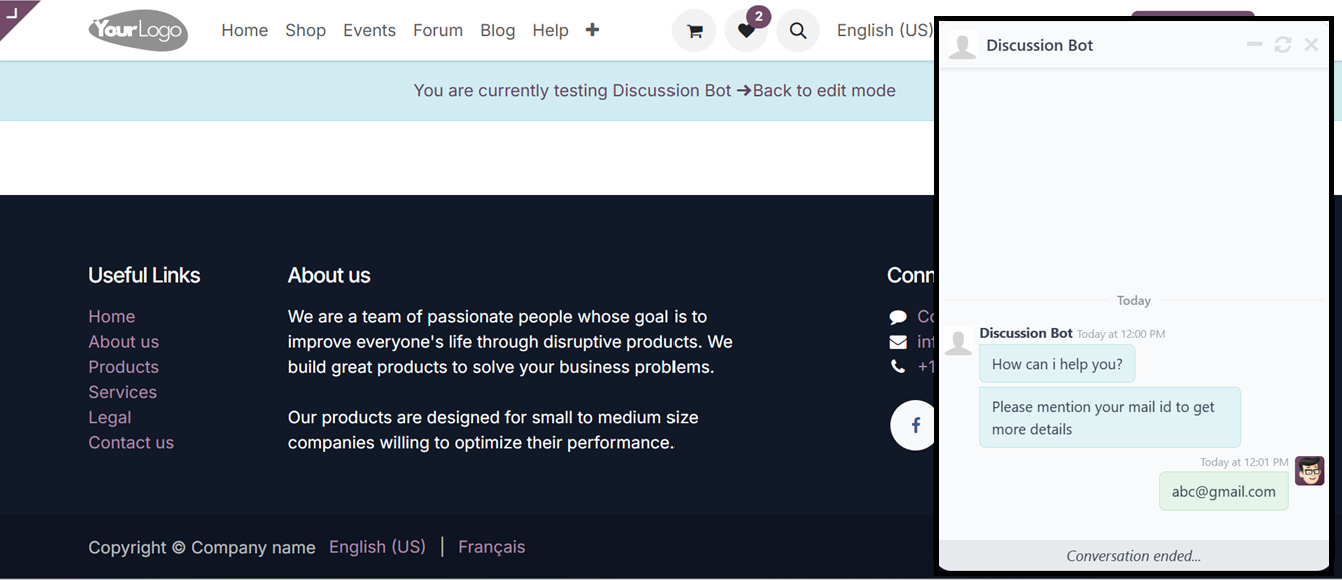Open the Contact us footer link
Image resolution: width=1342 pixels, height=580 pixels.
tap(131, 442)
